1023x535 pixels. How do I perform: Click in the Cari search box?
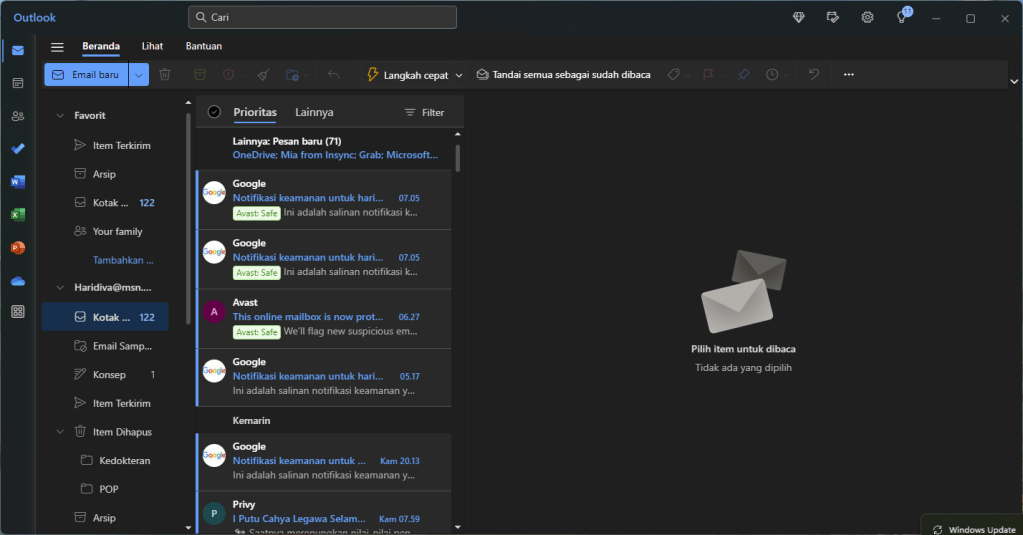tap(322, 18)
